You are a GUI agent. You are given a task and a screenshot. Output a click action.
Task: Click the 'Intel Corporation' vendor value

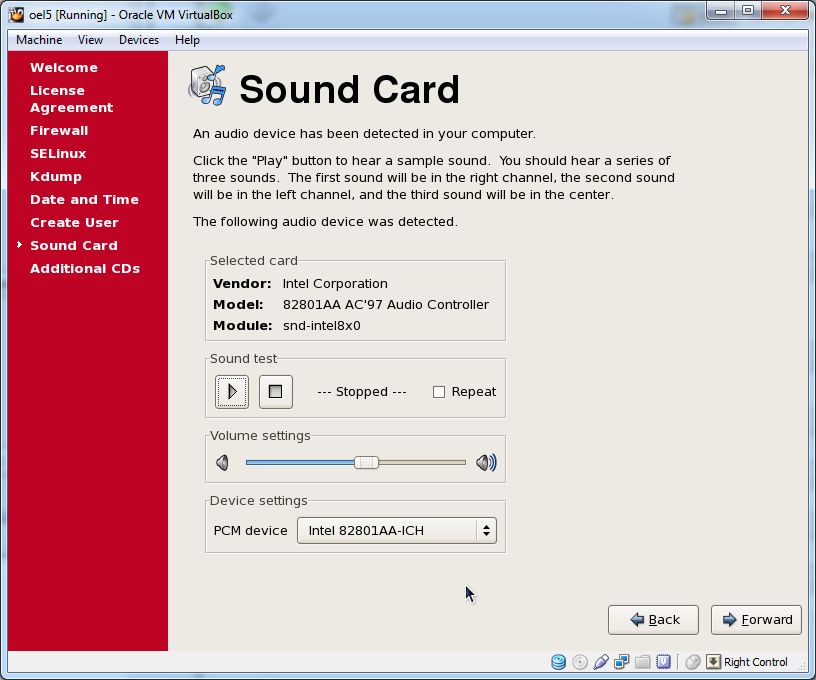(x=335, y=284)
